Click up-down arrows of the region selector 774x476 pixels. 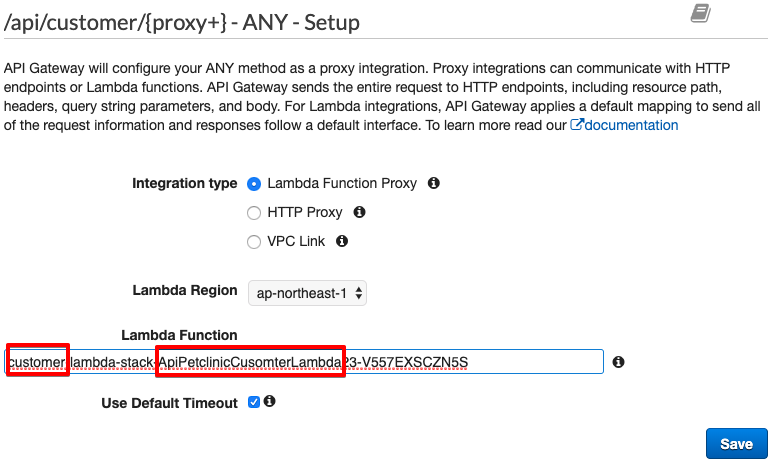click(359, 293)
